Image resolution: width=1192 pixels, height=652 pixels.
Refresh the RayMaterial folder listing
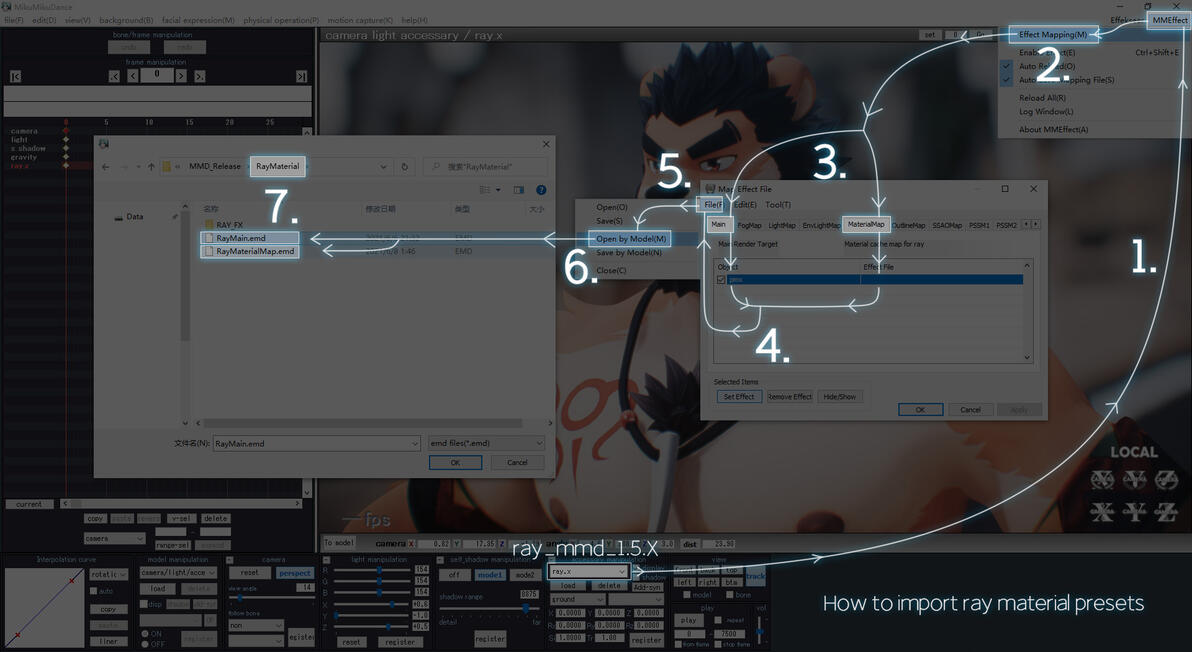[x=404, y=166]
